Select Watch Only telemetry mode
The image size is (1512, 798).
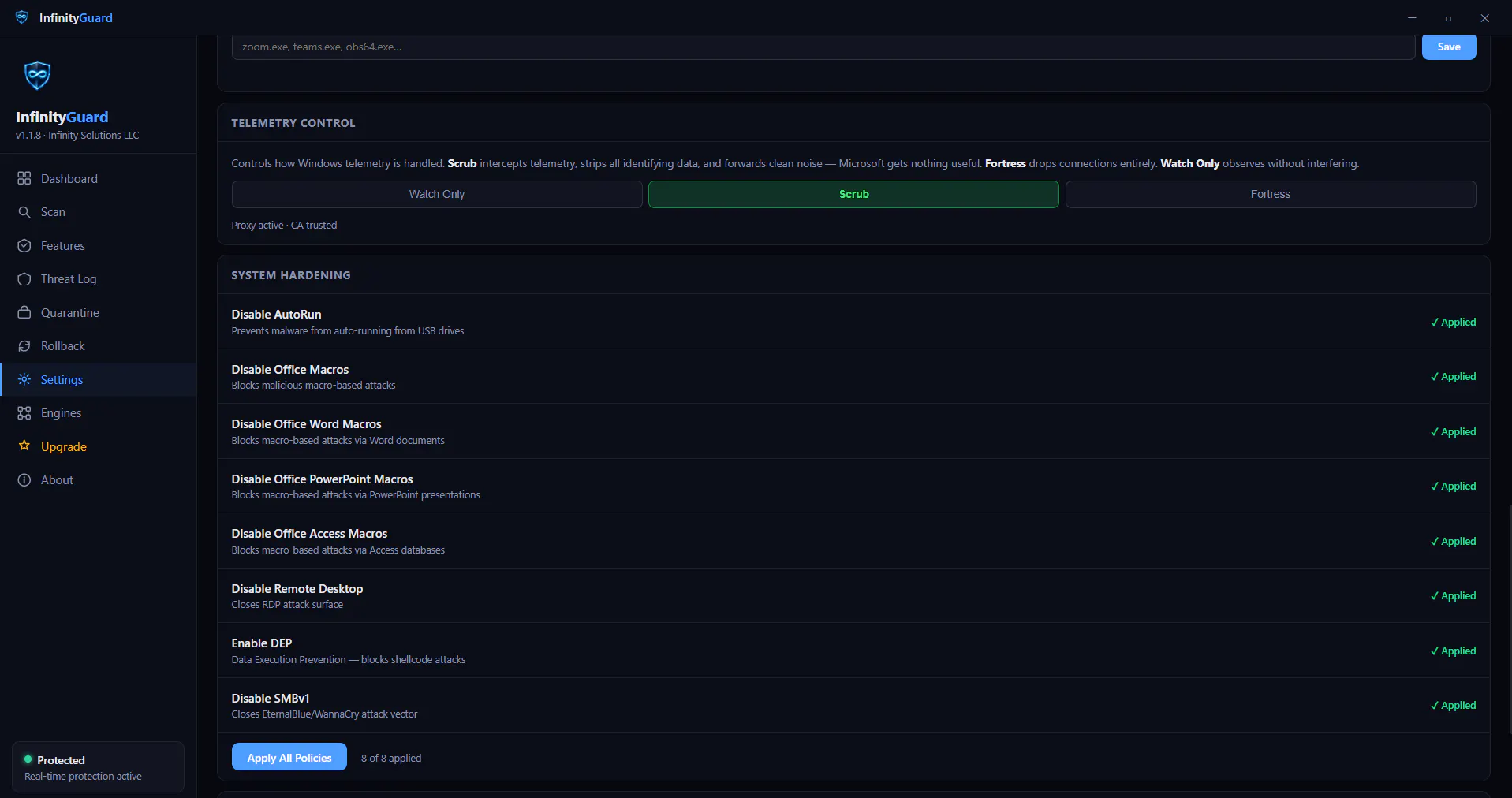coord(437,194)
